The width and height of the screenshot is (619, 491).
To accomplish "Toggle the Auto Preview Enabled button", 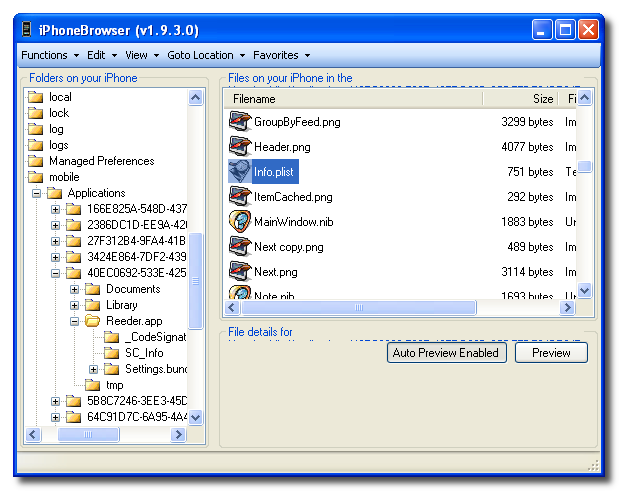I will [446, 352].
